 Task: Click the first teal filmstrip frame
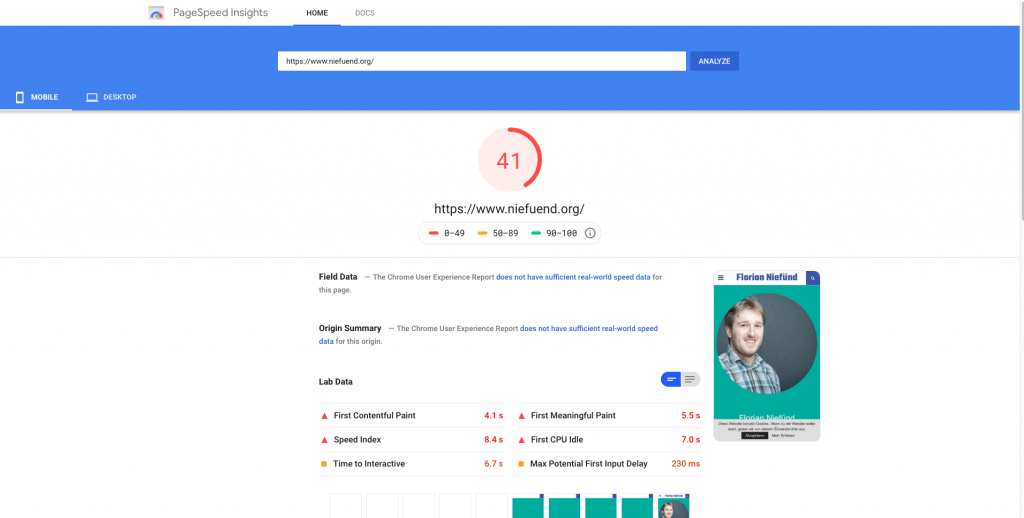click(528, 506)
